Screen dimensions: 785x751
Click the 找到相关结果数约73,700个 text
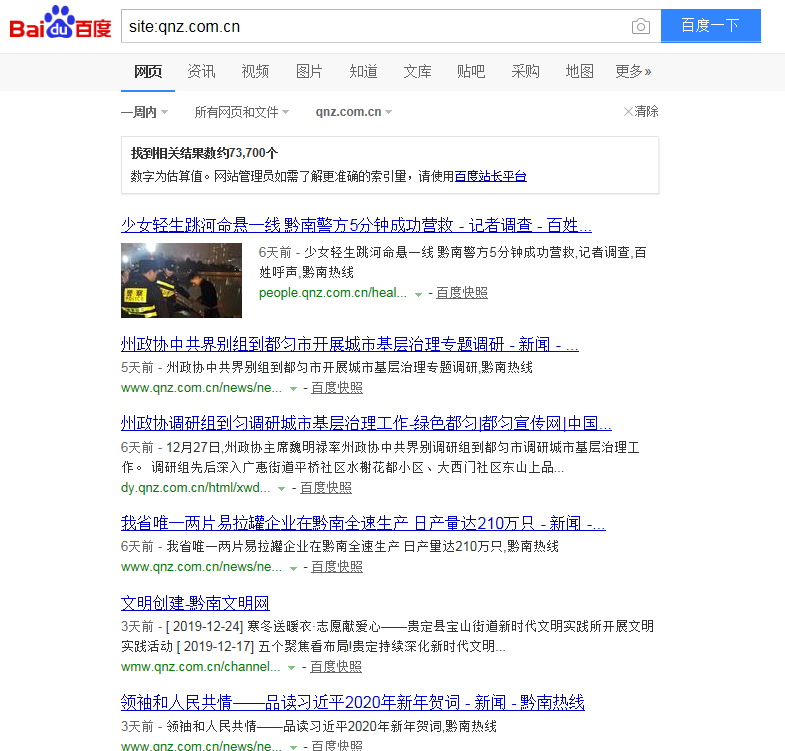[x=204, y=153]
